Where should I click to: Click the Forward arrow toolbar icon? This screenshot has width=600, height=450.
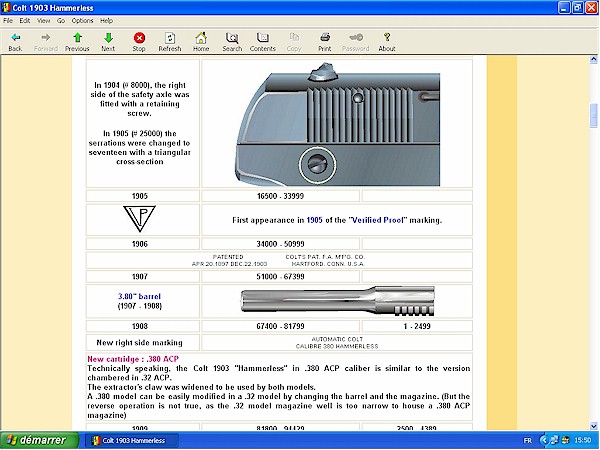46,38
